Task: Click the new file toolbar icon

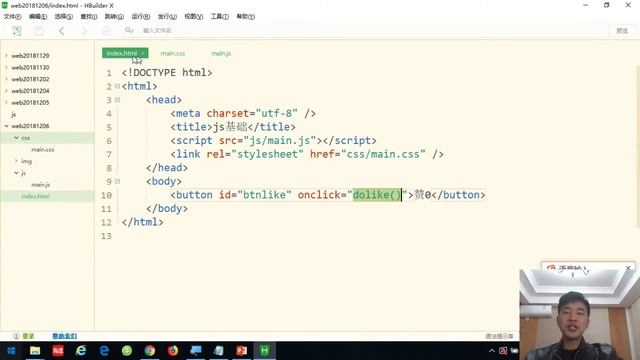Action: [16, 31]
